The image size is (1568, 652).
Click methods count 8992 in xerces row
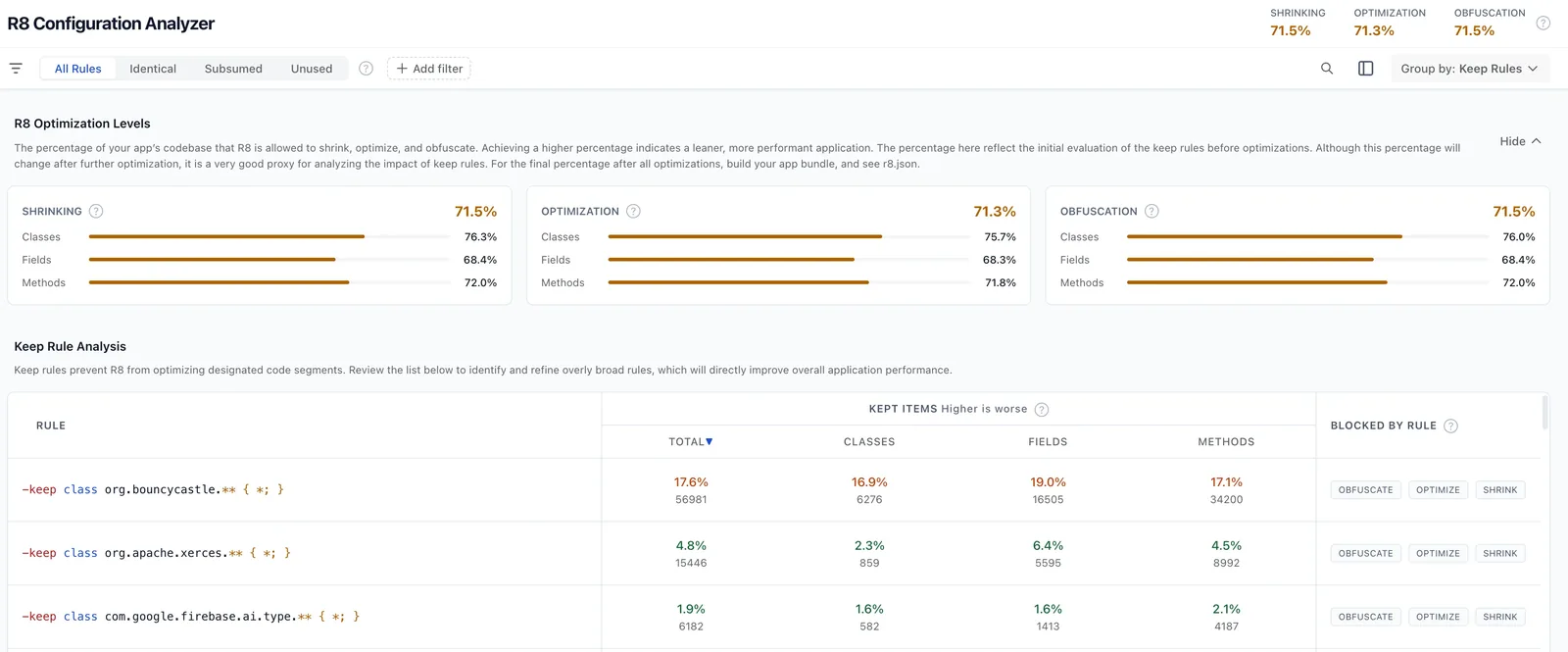pyautogui.click(x=1226, y=564)
